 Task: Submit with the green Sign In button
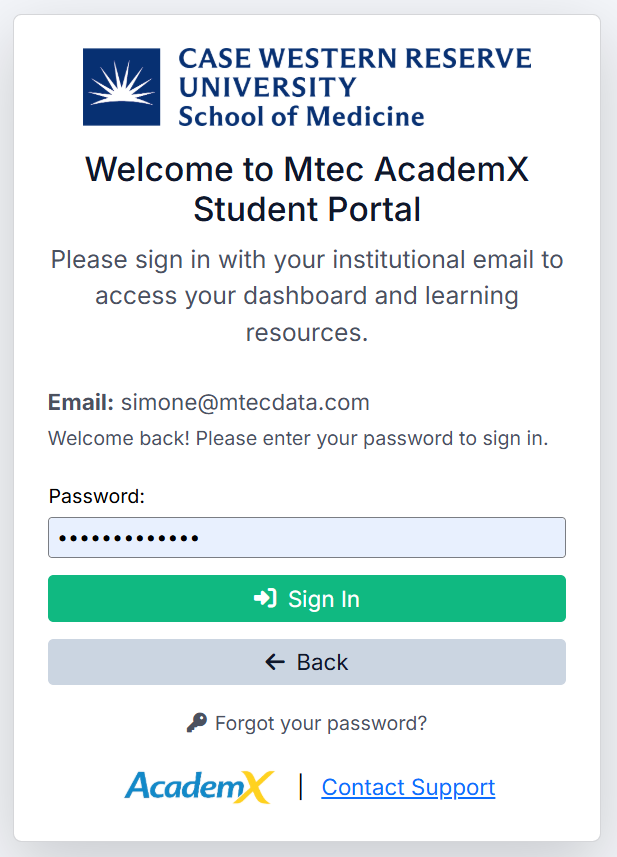coord(307,598)
